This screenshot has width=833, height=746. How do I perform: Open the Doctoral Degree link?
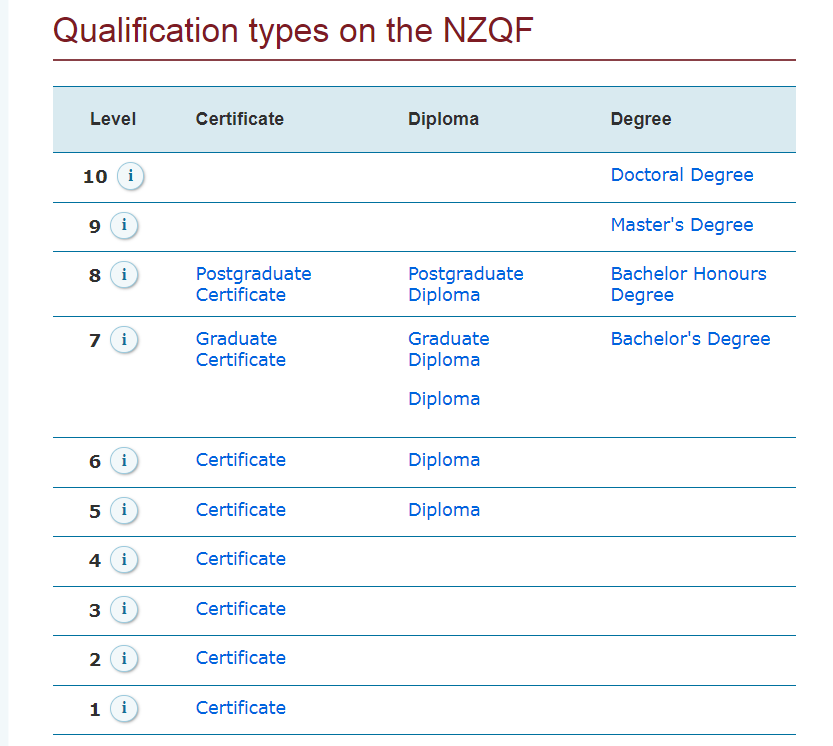click(682, 175)
